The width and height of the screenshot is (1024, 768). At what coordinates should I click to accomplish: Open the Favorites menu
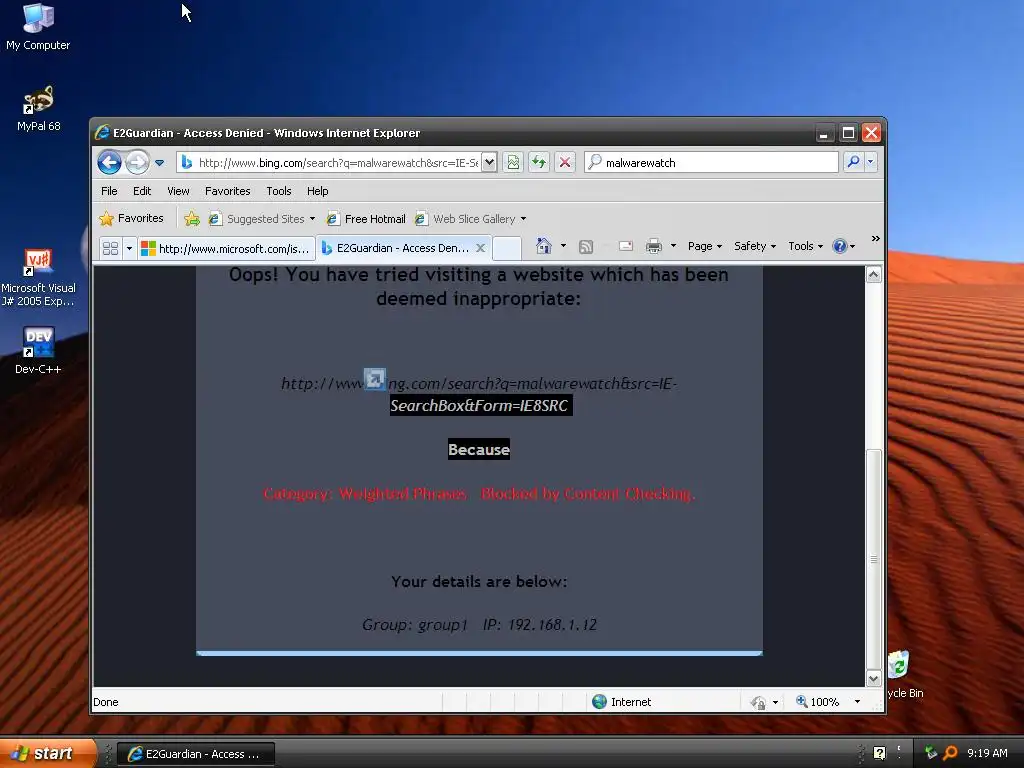(227, 191)
